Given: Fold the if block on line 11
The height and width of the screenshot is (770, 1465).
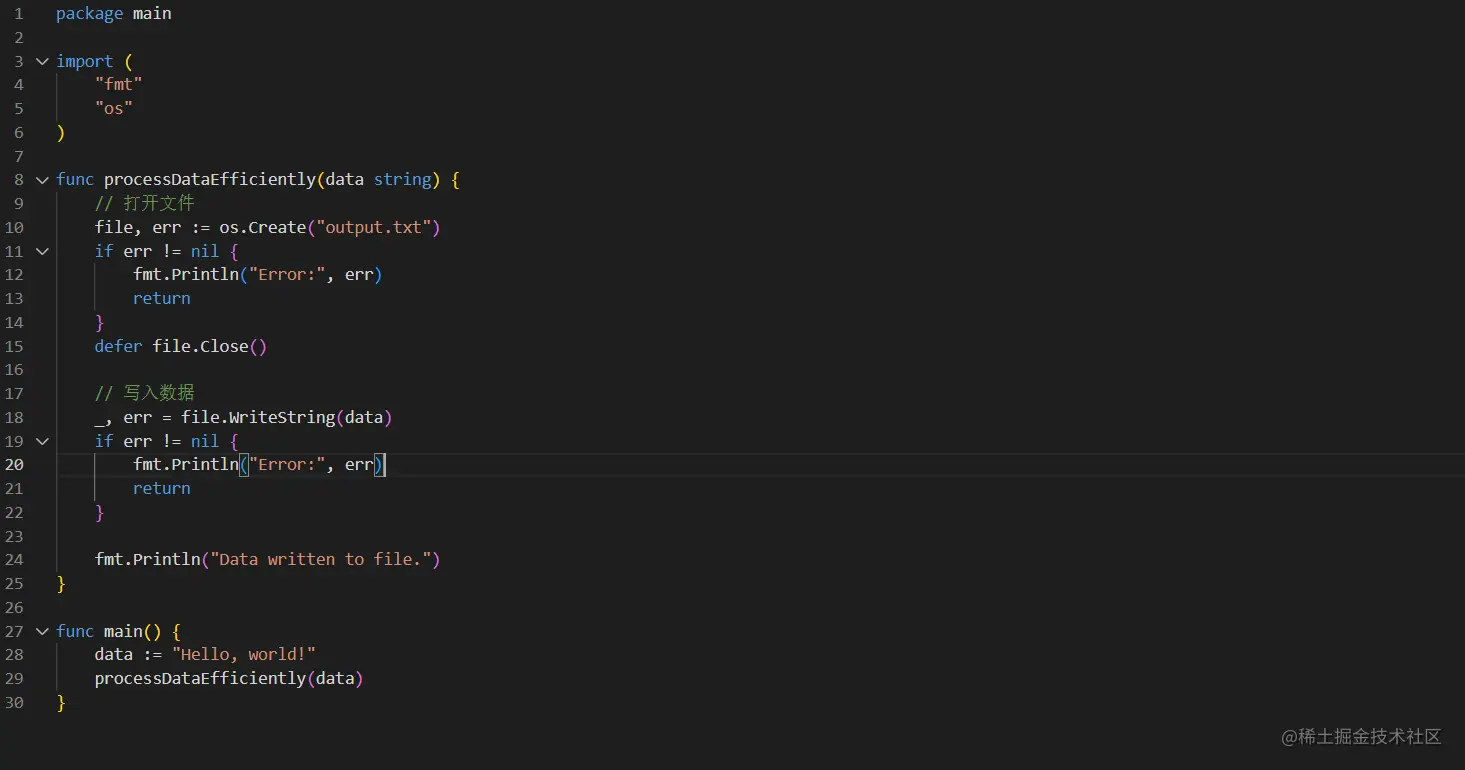Looking at the screenshot, I should pos(42,251).
